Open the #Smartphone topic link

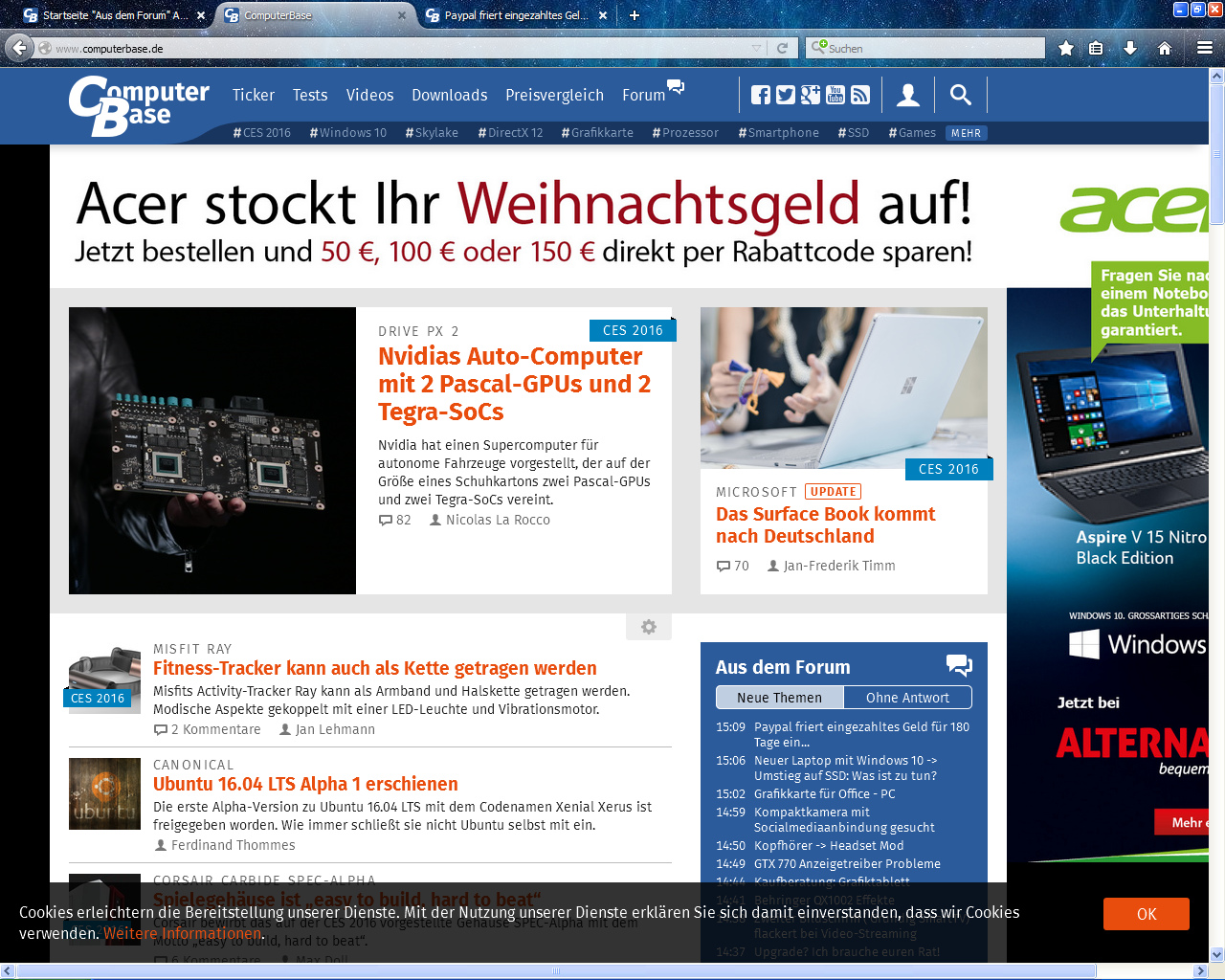(778, 133)
